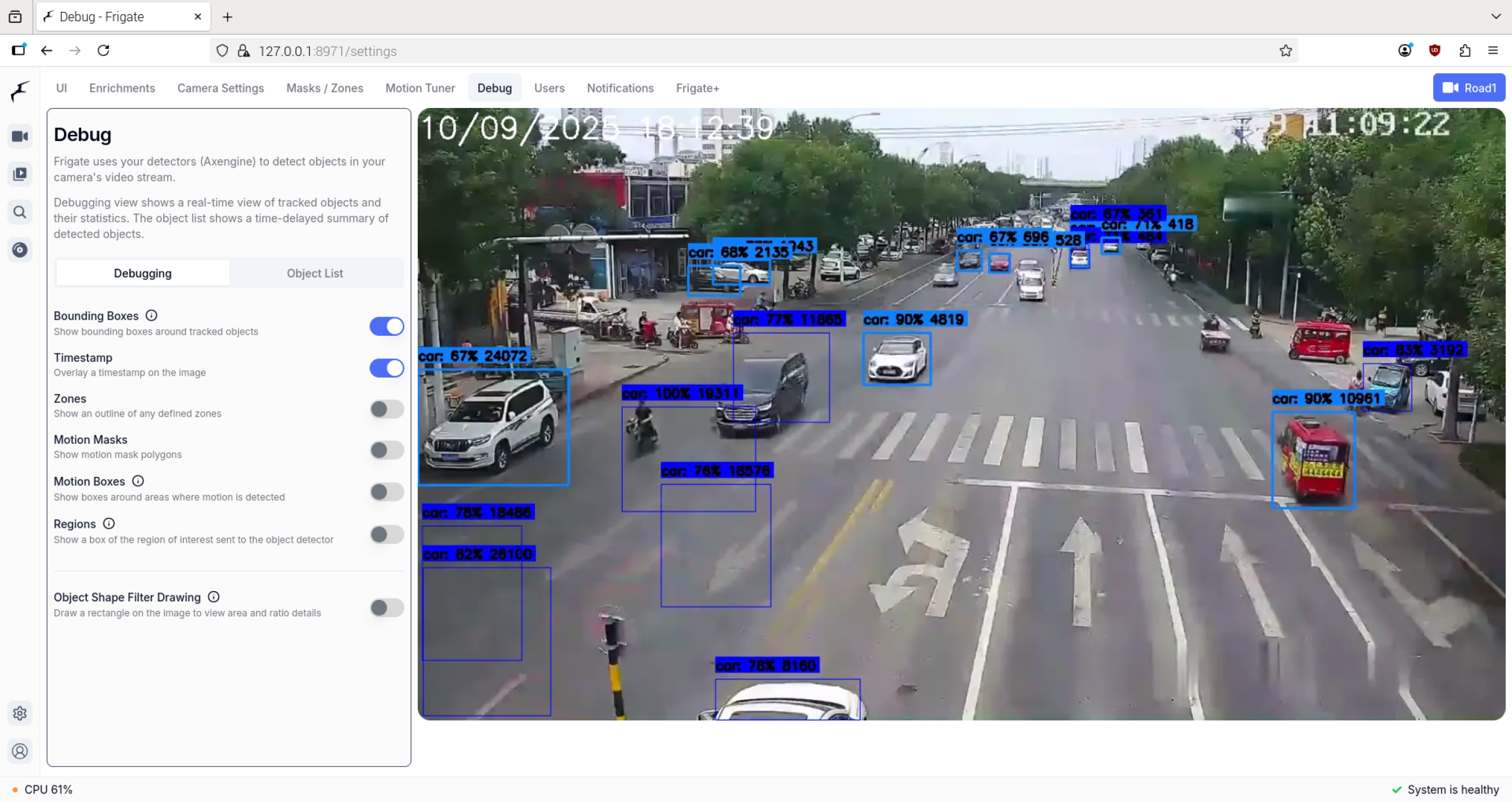This screenshot has height=801, width=1512.
Task: Click the browser address bar
Action: pyautogui.click(x=745, y=51)
